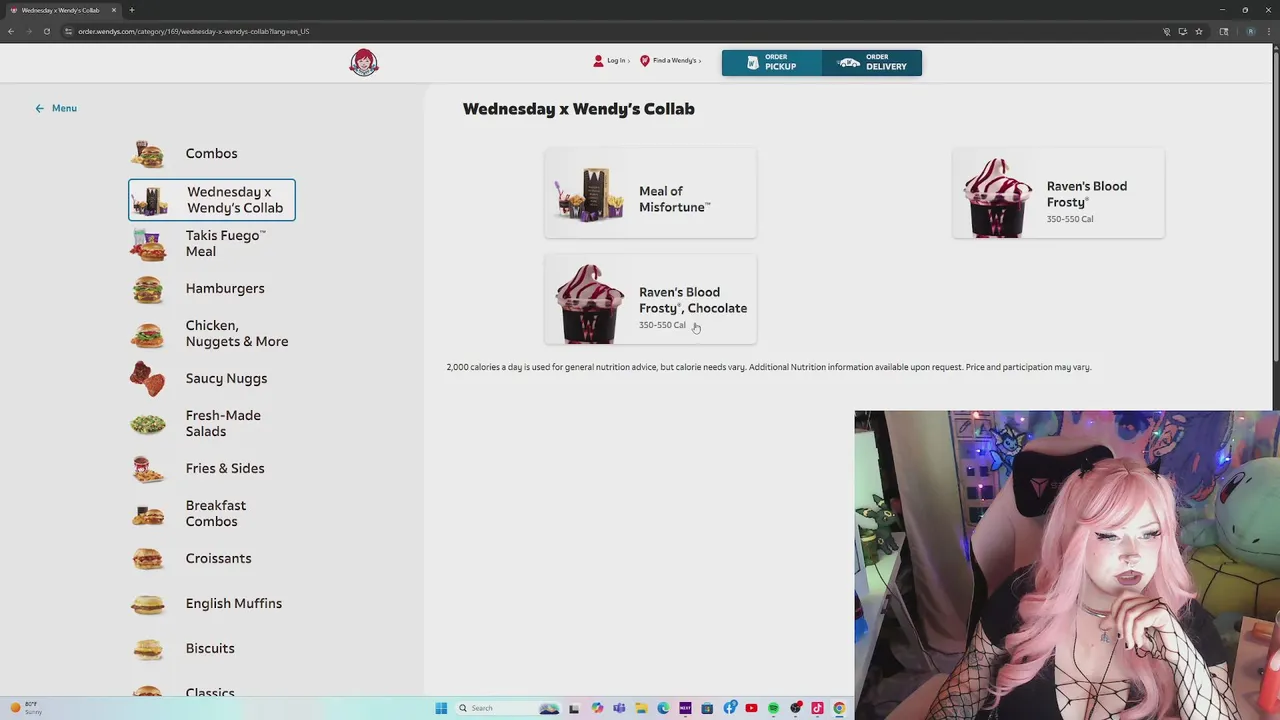Open the Saucy Nuggs category
The width and height of the screenshot is (1280, 720).
pyautogui.click(x=212, y=379)
